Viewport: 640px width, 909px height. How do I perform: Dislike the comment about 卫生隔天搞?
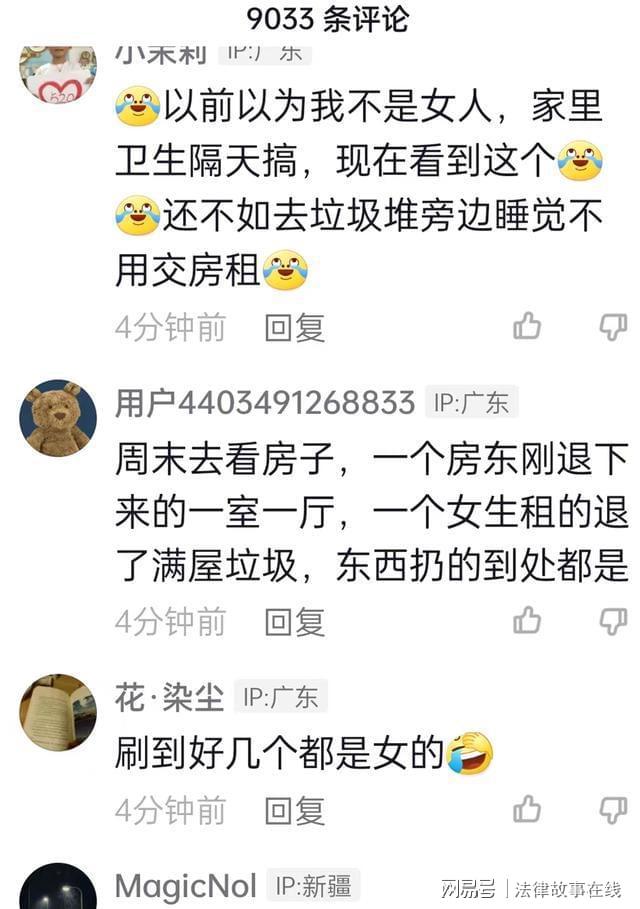pos(613,328)
